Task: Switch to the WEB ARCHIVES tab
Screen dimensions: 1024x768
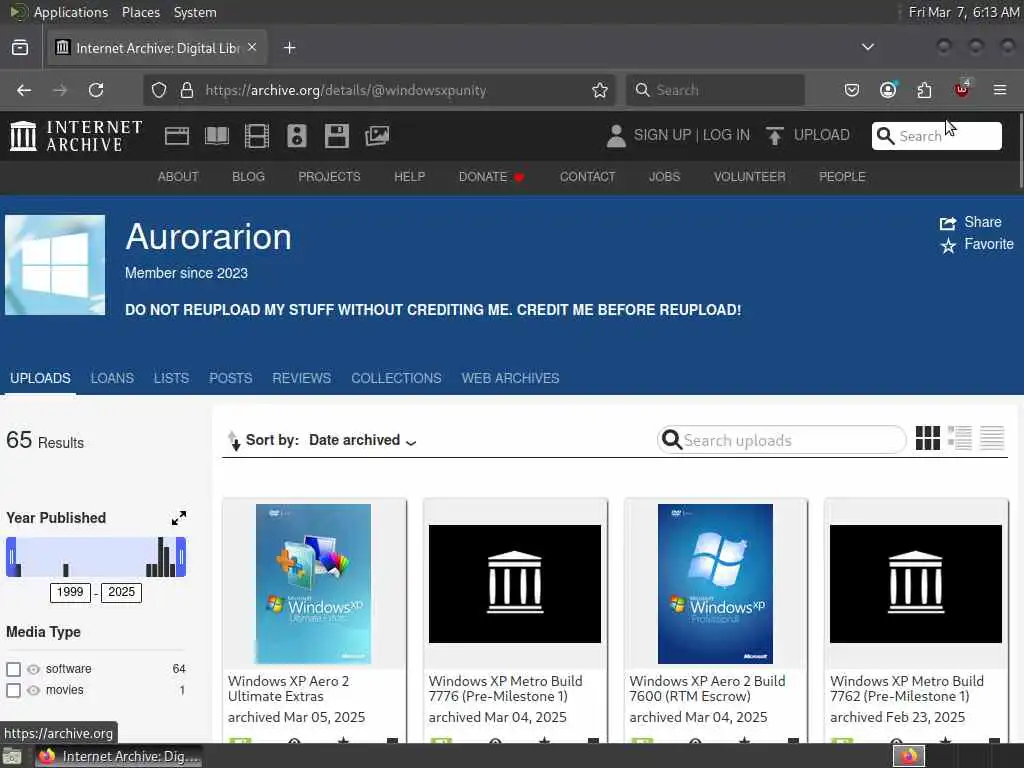Action: 511,379
